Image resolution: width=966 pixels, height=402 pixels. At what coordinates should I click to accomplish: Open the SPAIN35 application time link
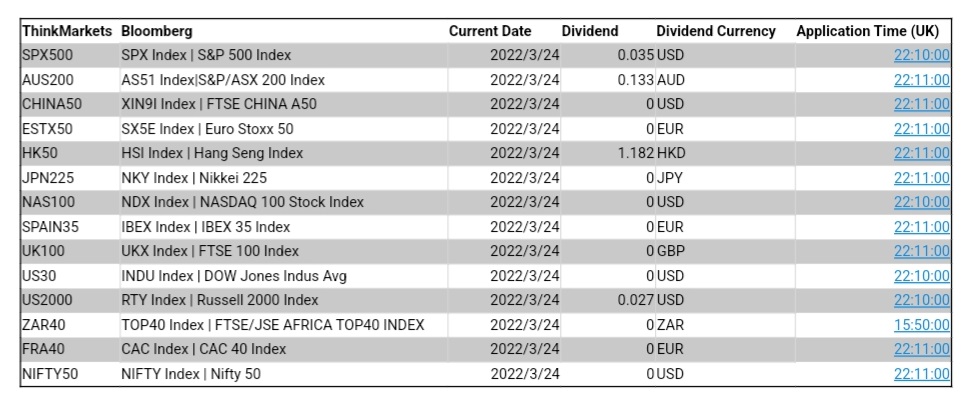pos(921,227)
